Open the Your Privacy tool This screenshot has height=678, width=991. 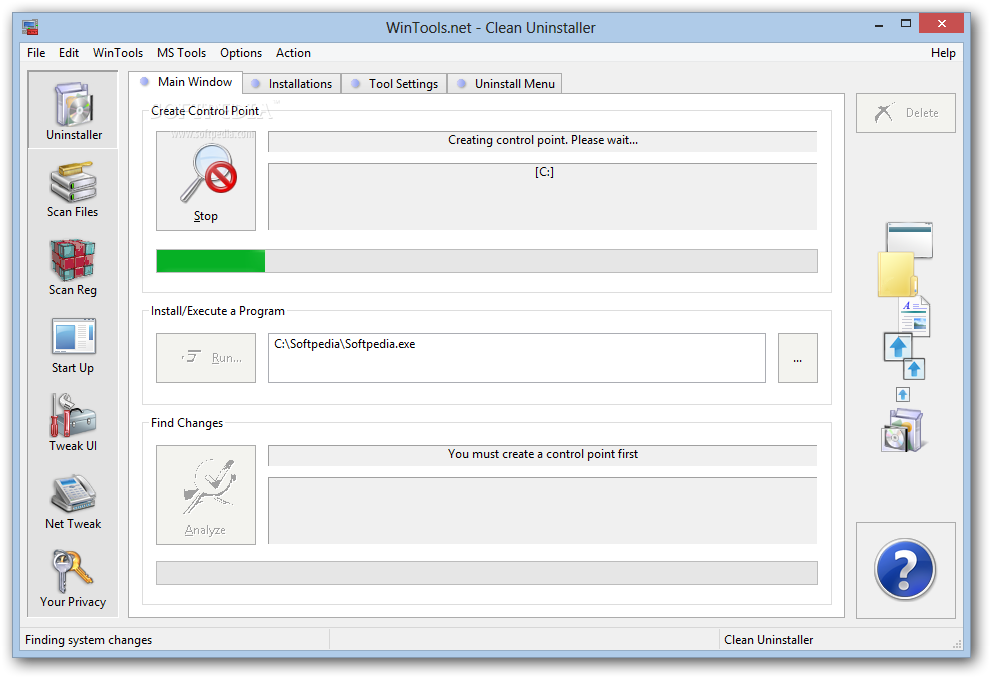point(73,579)
